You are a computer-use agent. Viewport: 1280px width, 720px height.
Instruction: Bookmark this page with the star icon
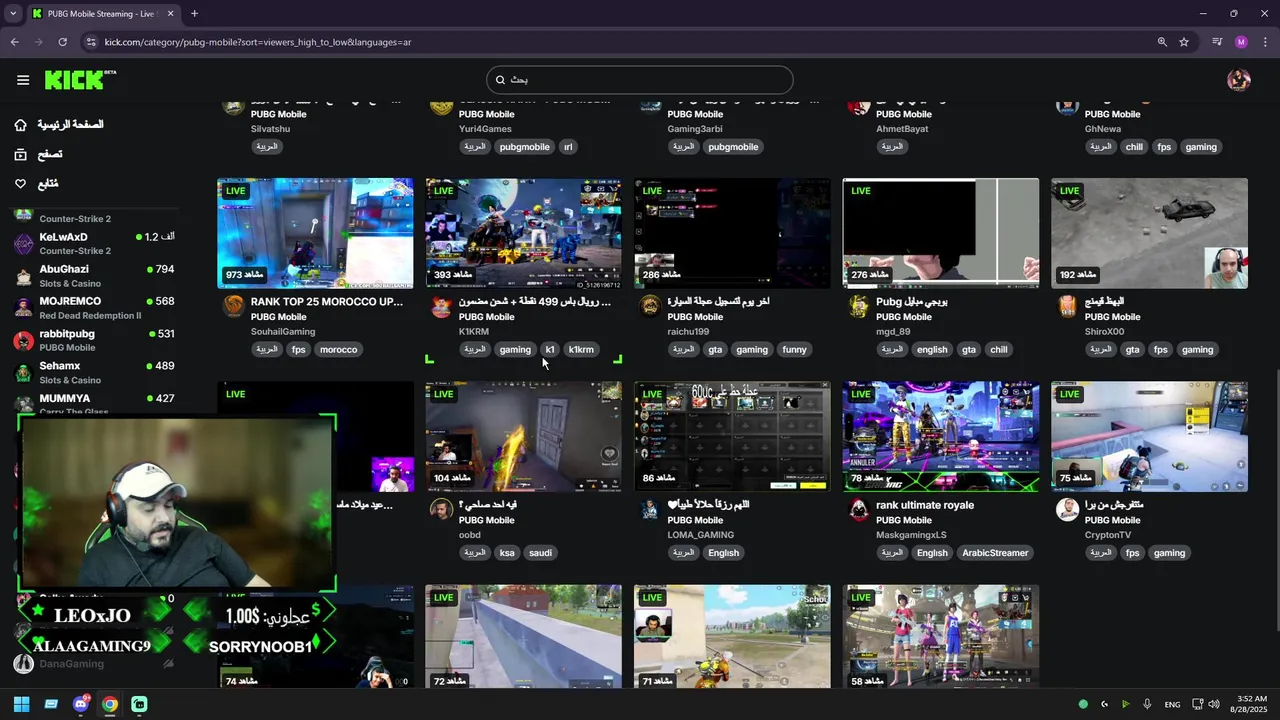point(1184,42)
